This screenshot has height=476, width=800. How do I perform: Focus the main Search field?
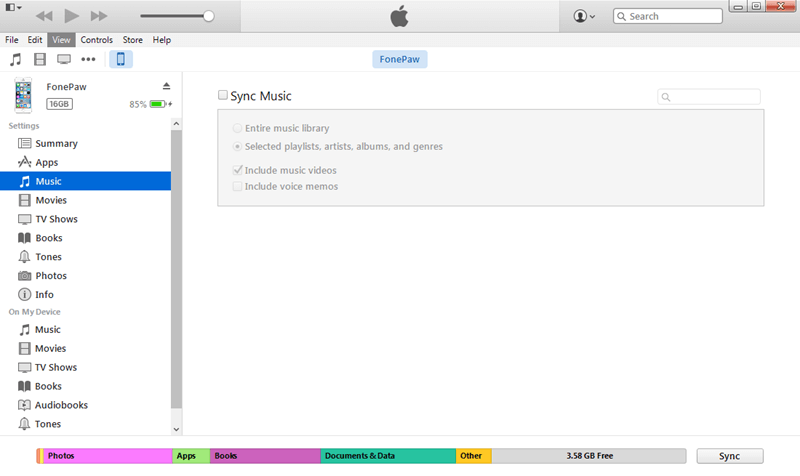click(x=667, y=16)
